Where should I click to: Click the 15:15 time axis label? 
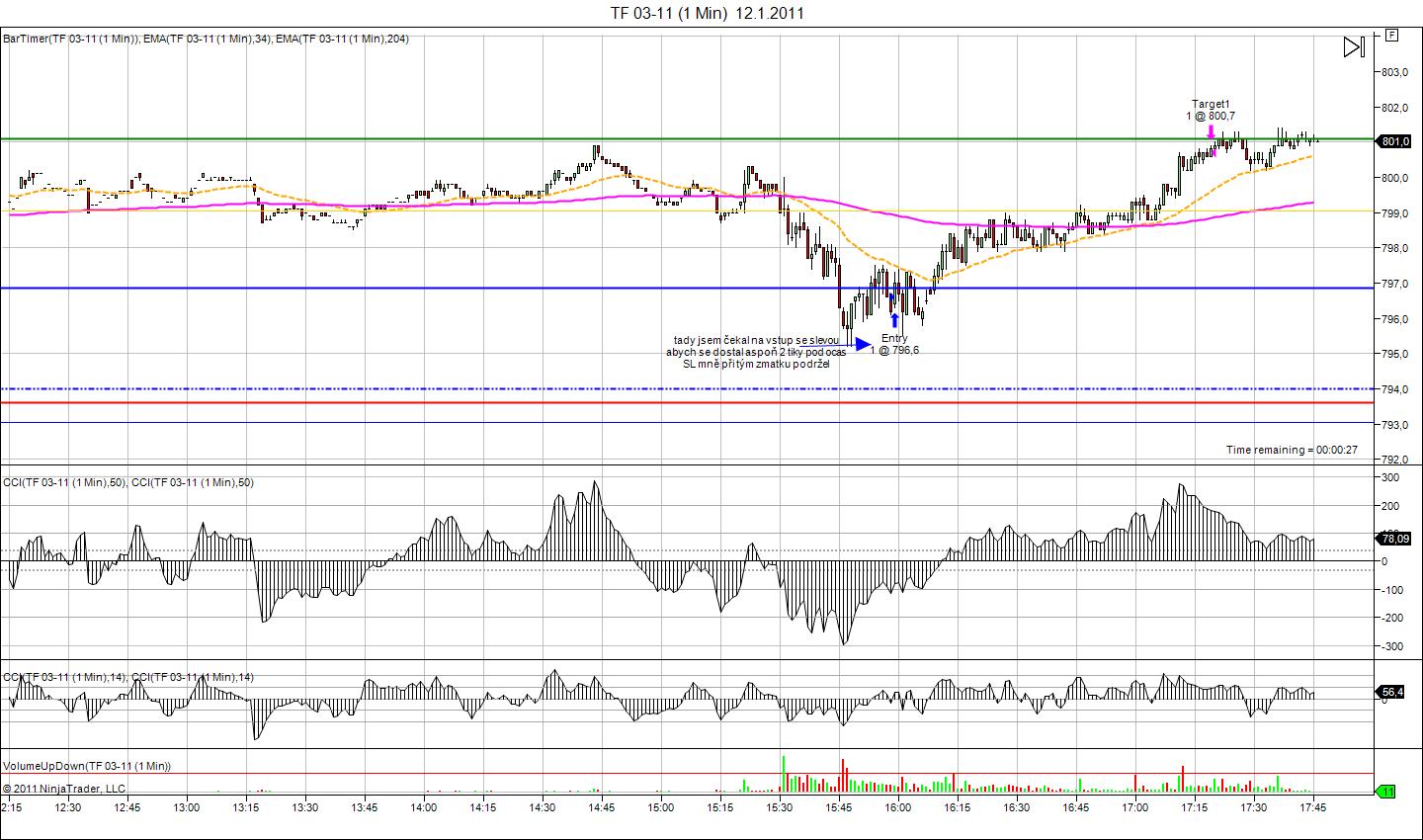tap(720, 807)
